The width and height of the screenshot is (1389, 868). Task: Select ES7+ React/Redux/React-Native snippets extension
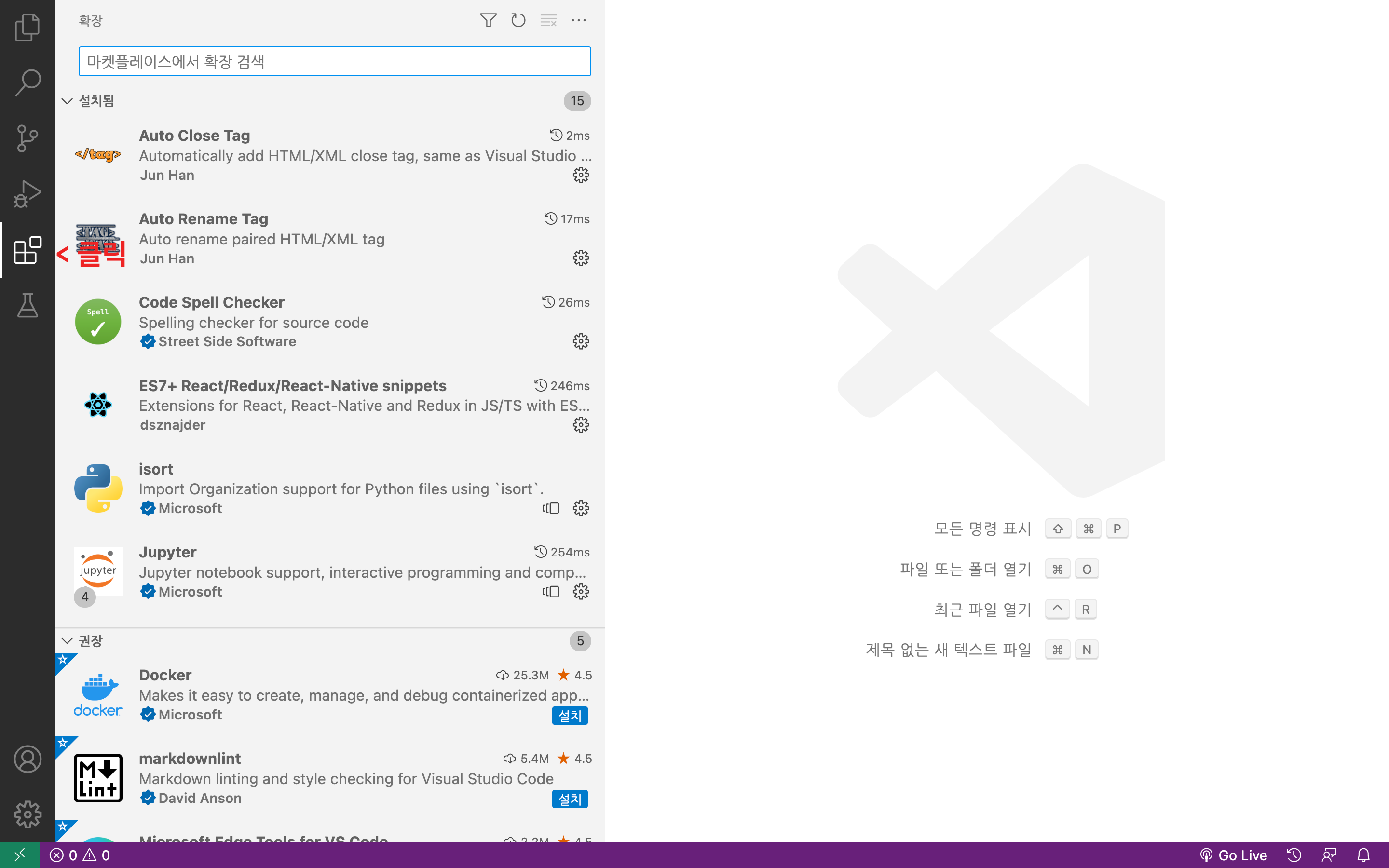(x=330, y=405)
